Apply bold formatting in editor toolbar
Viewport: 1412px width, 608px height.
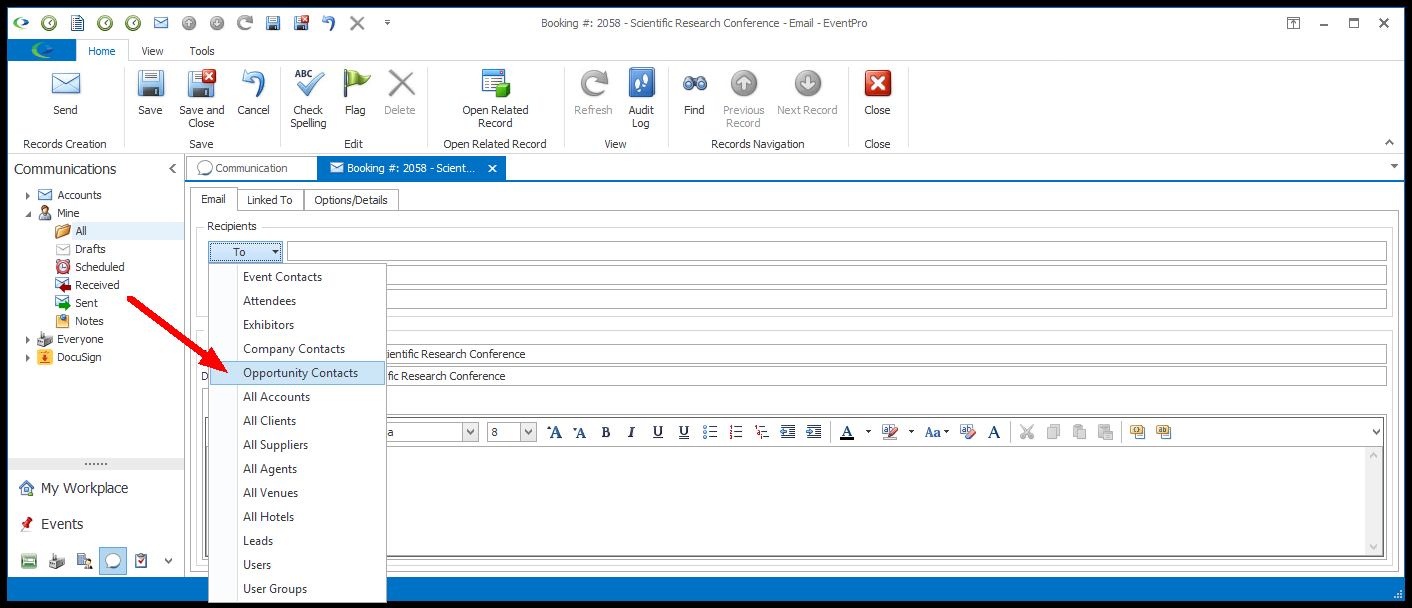pyautogui.click(x=606, y=432)
